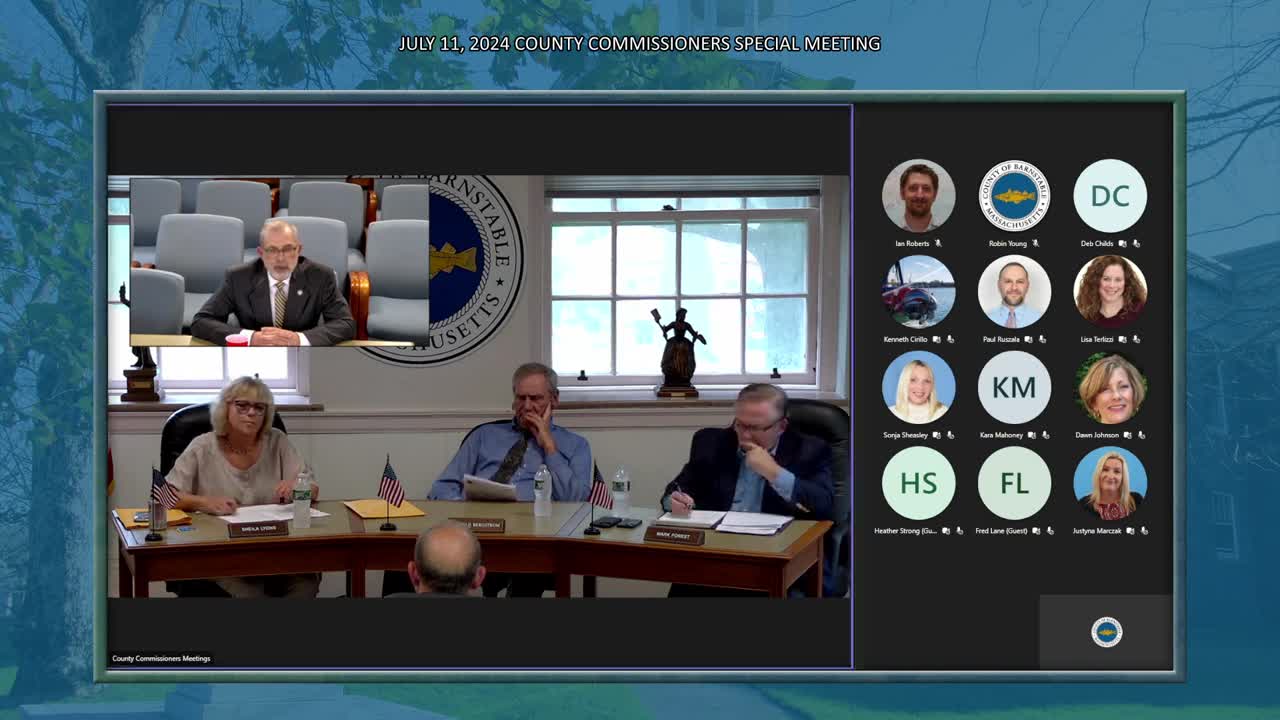Viewport: 1280px width, 720px height.
Task: Click the name label 'Robin Young'
Action: pyautogui.click(x=1007, y=244)
